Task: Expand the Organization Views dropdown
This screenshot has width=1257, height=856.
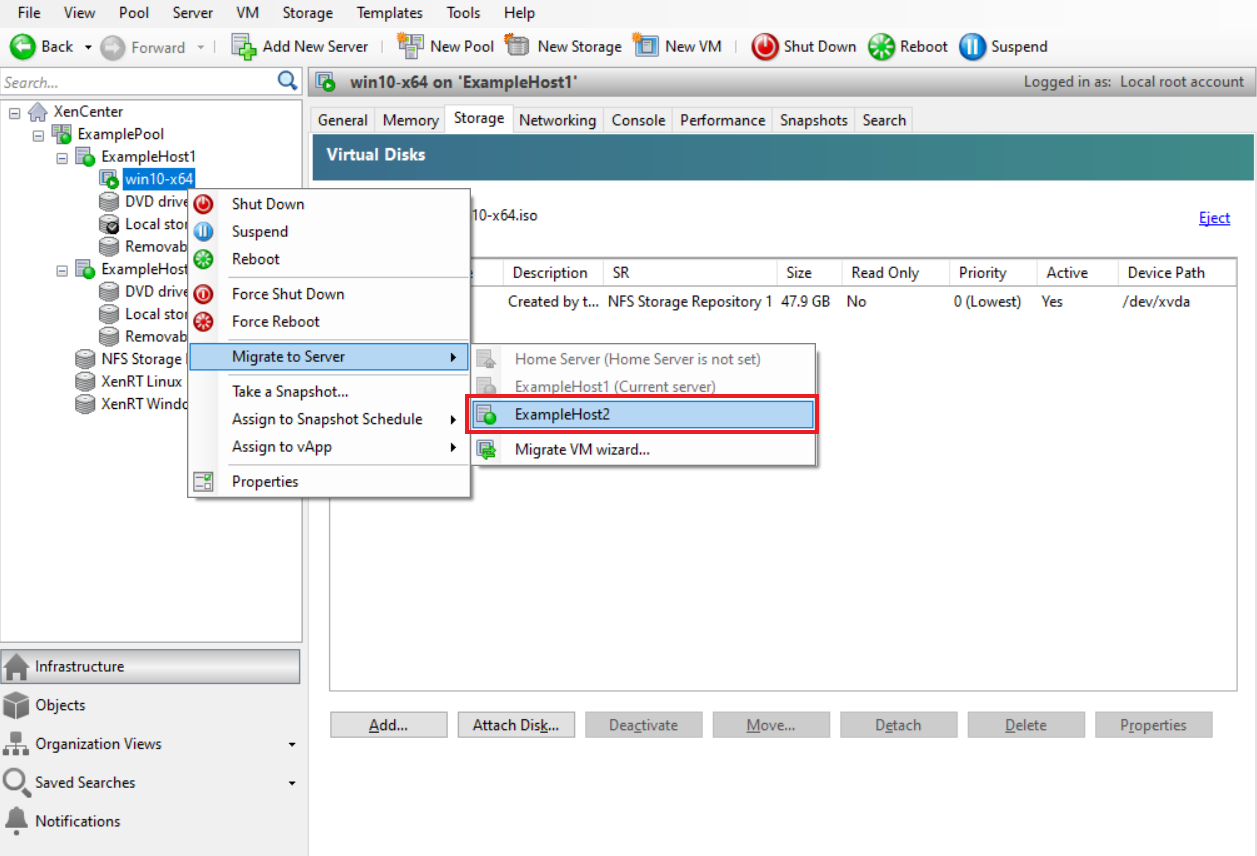Action: [x=292, y=744]
